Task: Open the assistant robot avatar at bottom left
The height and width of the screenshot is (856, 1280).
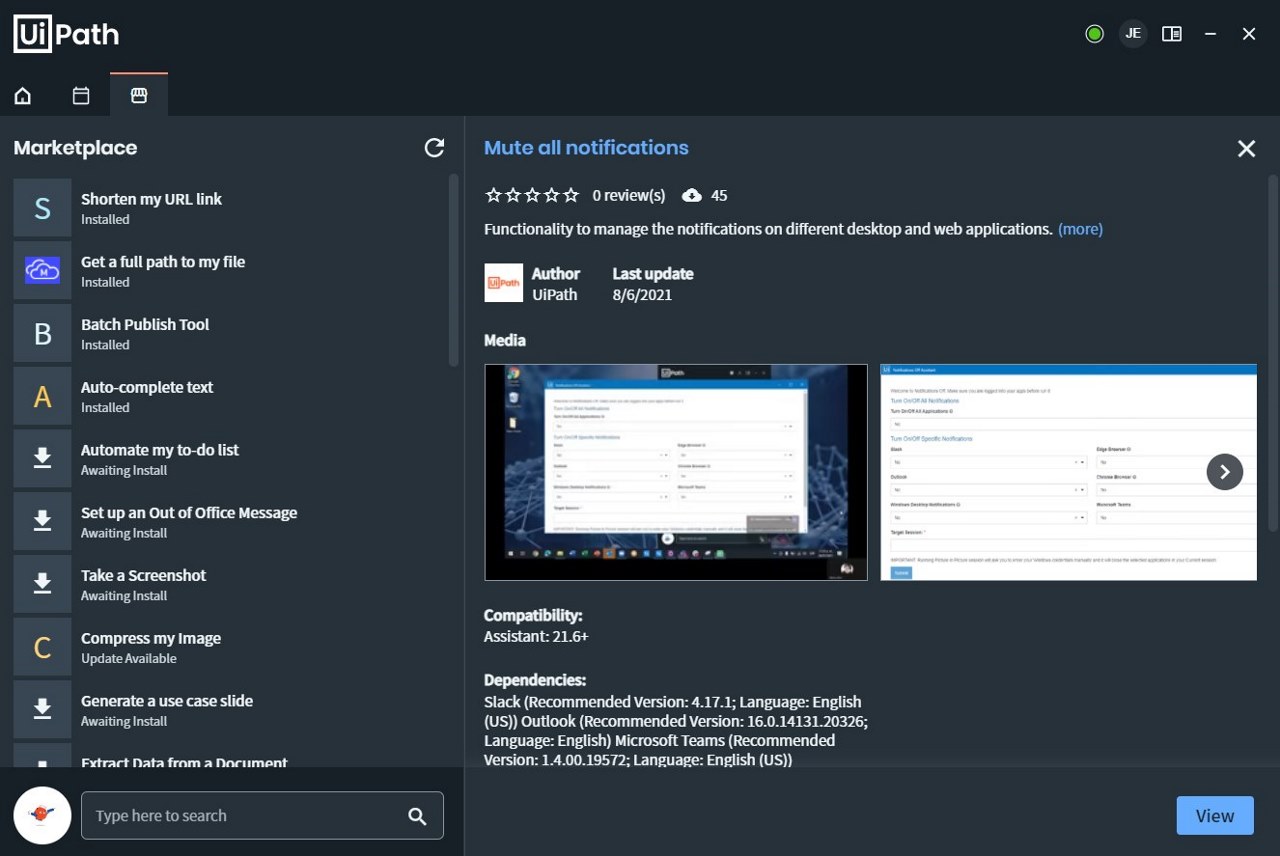Action: 42,816
